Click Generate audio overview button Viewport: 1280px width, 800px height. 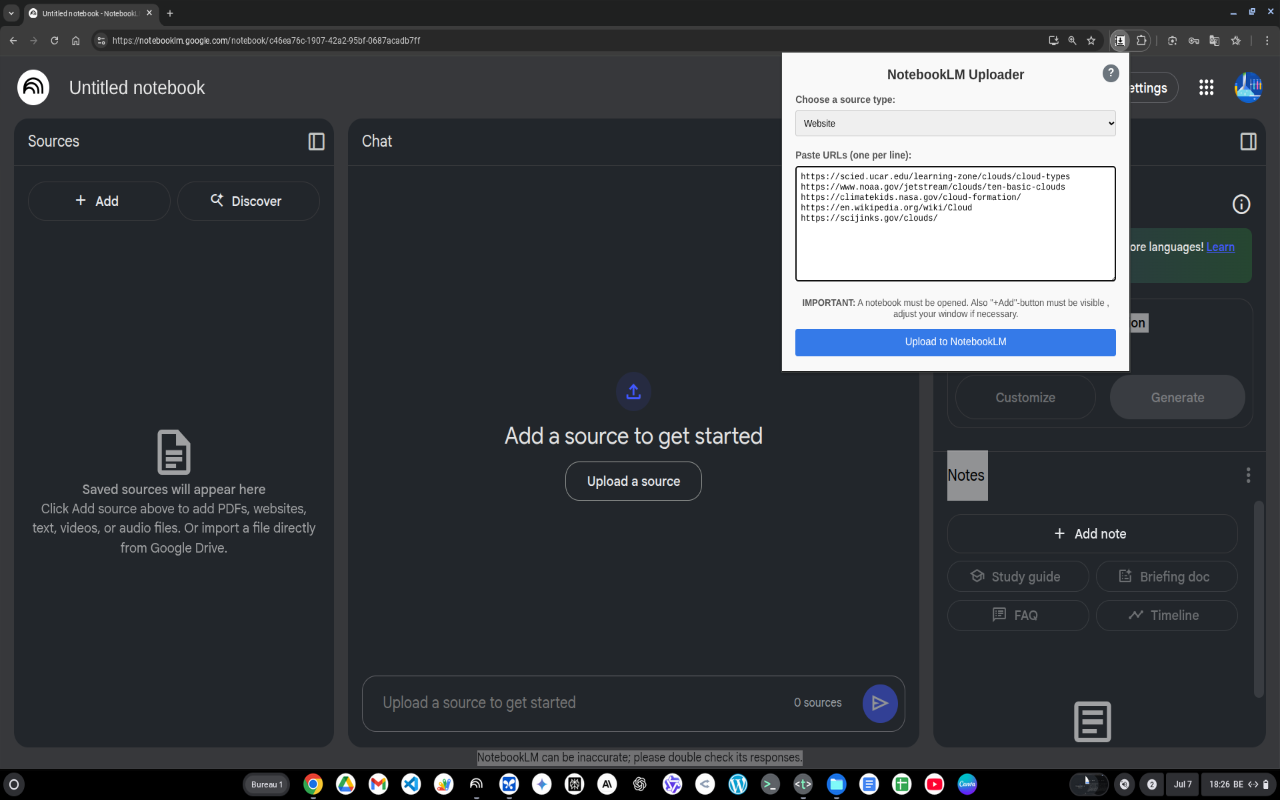[1177, 397]
